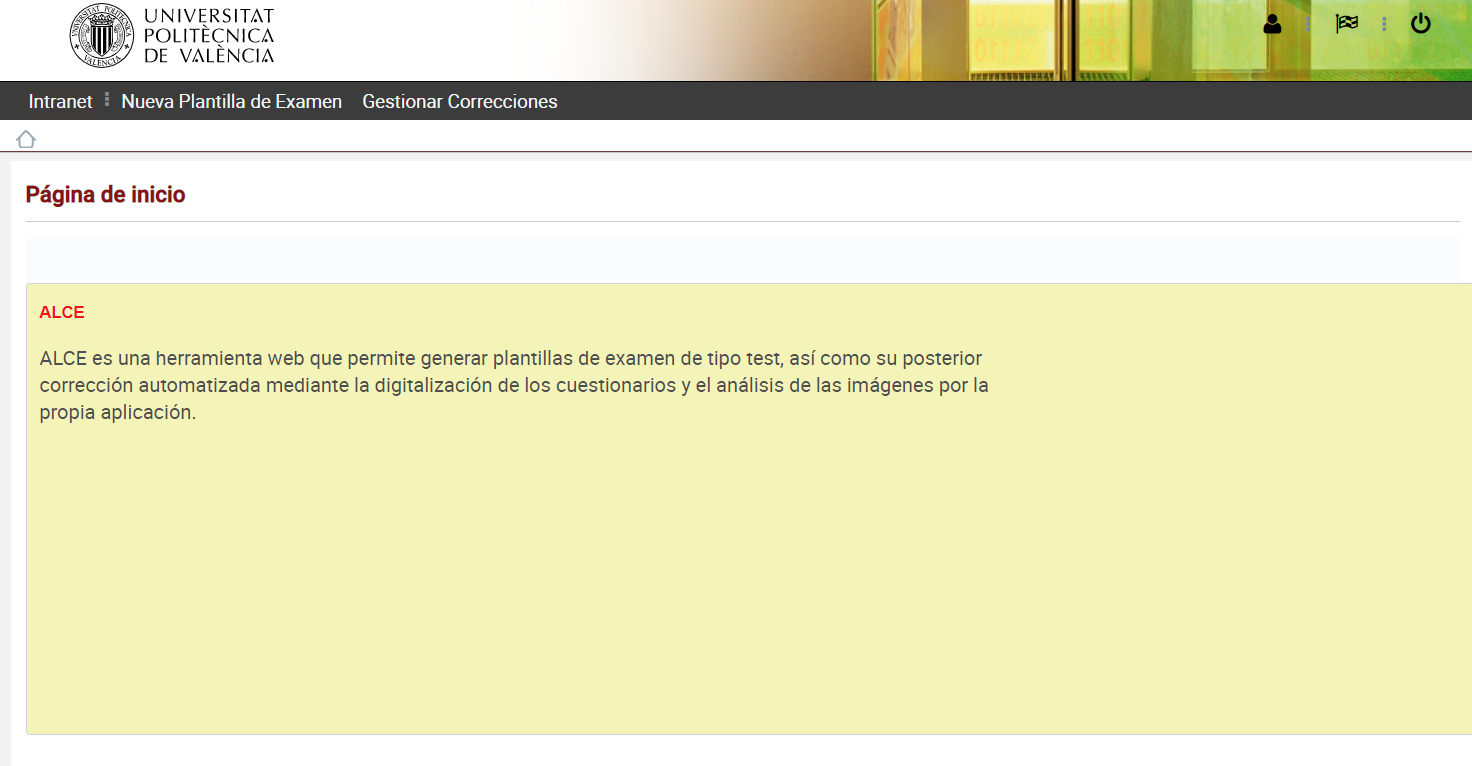Click the dotted divider between user and flag icons

pos(1309,24)
